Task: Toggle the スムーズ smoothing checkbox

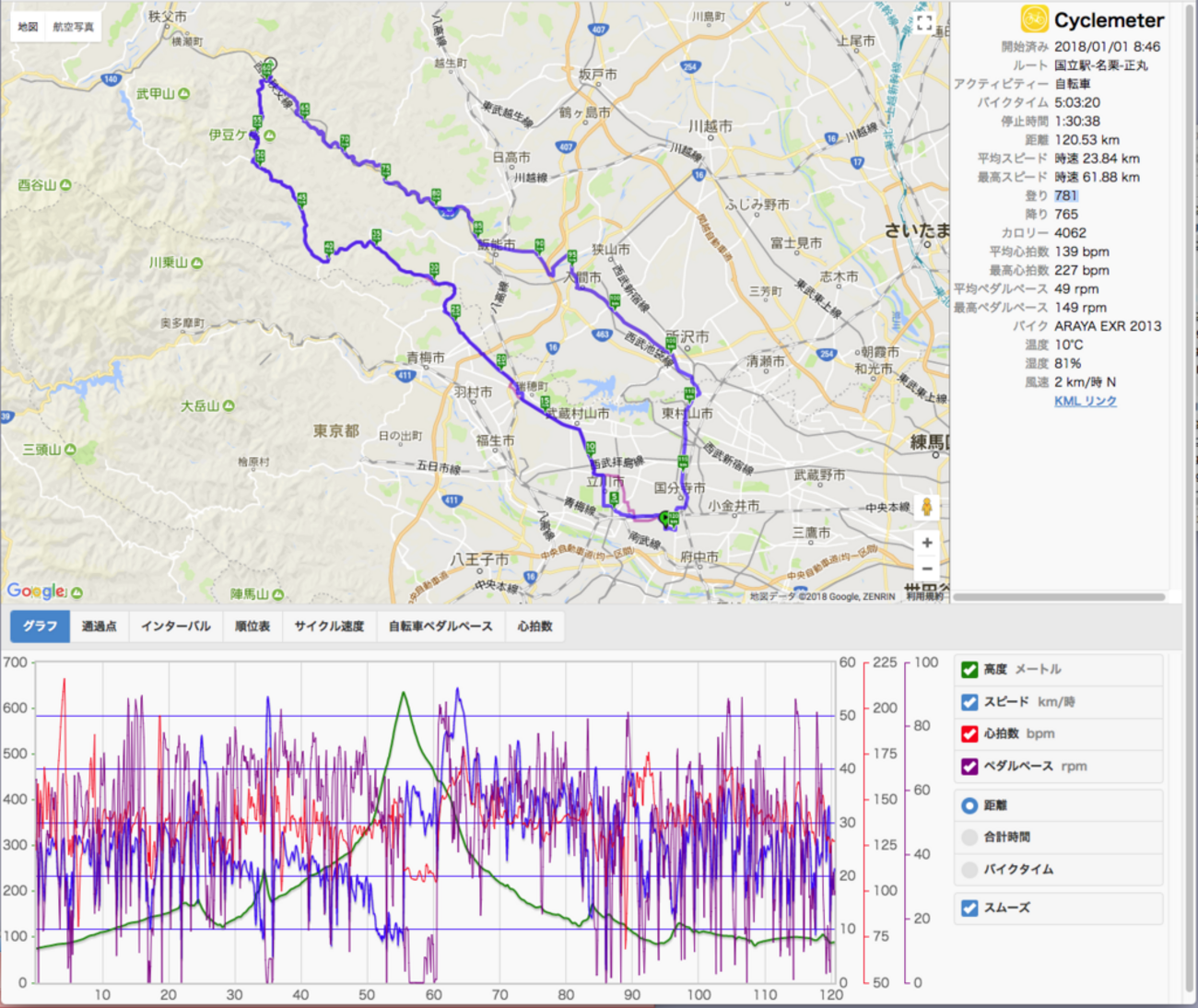Action: tap(969, 908)
